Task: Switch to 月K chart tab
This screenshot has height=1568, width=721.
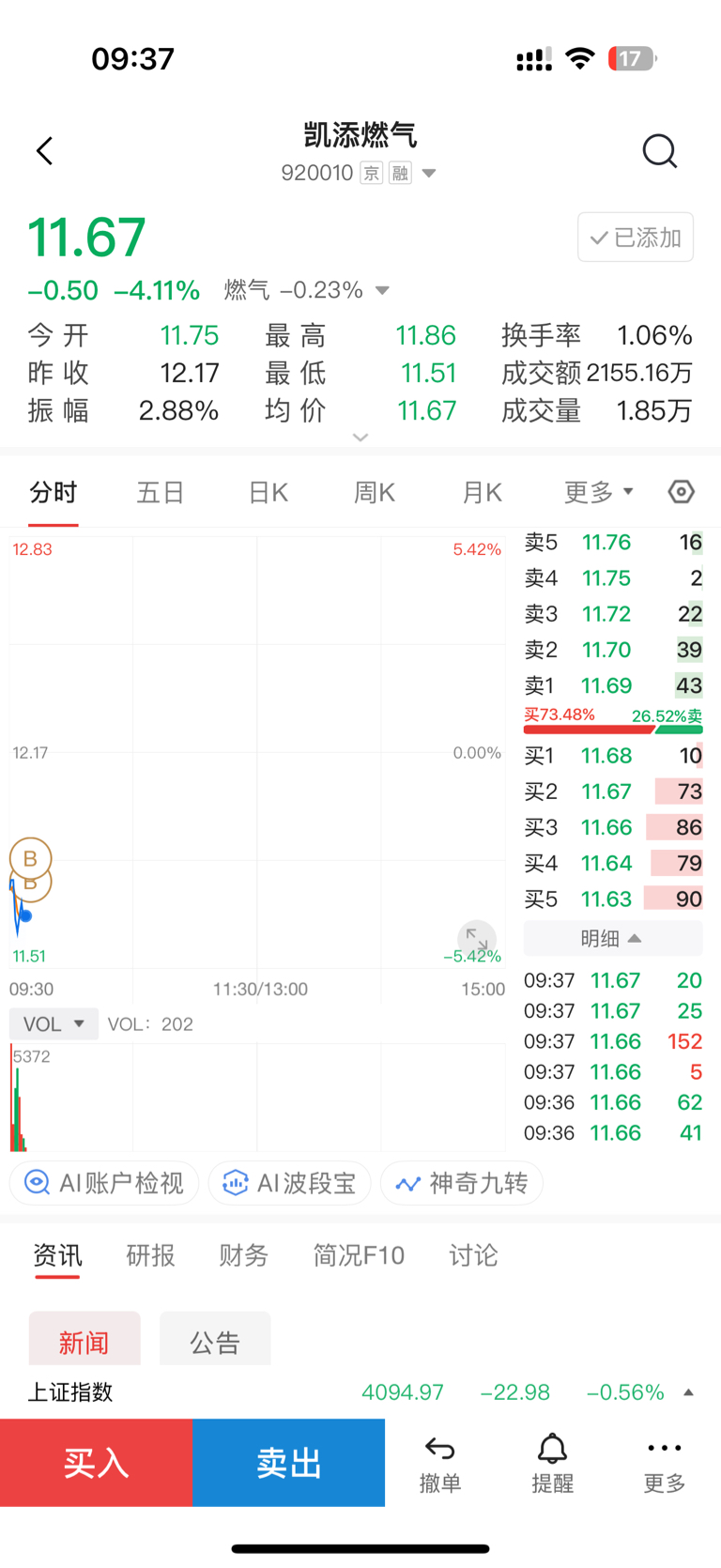Action: point(482,493)
